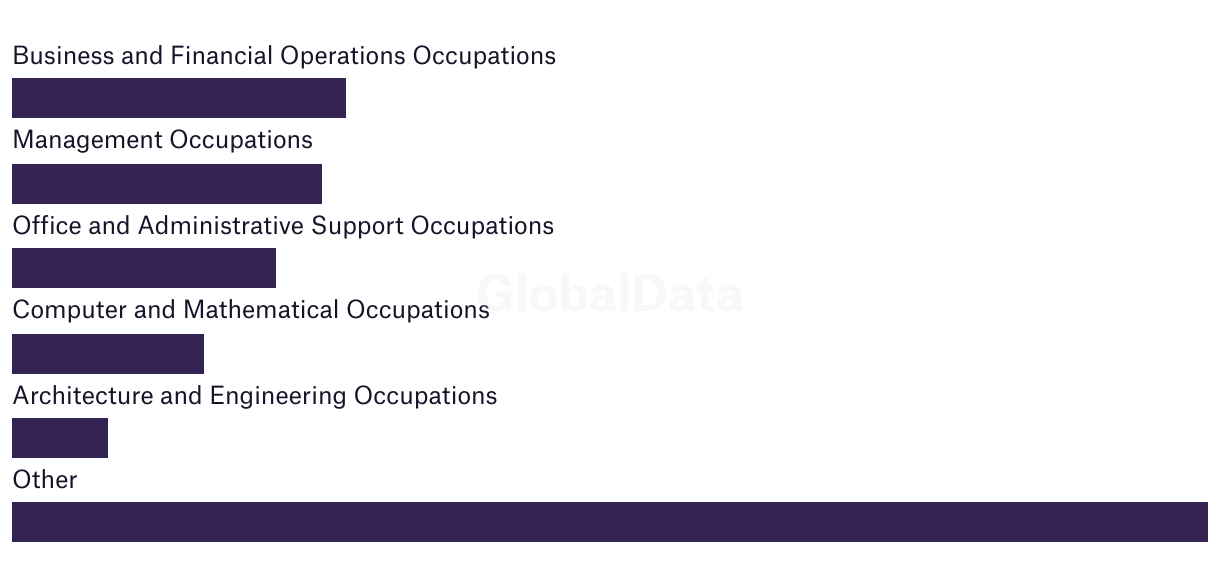
Task: Select the longest bar in the chart
Action: coord(610,522)
